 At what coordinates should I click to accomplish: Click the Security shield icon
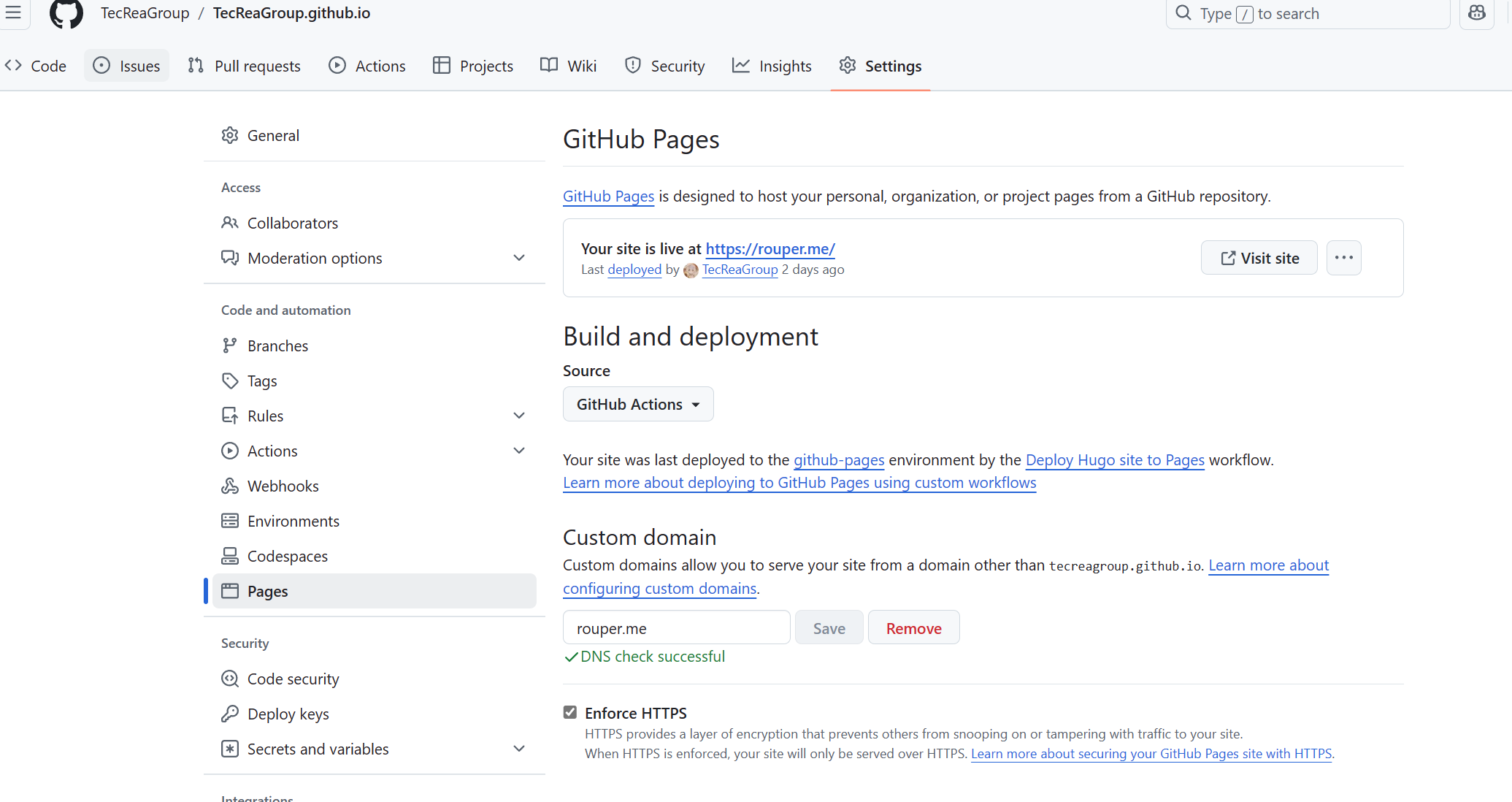[632, 65]
